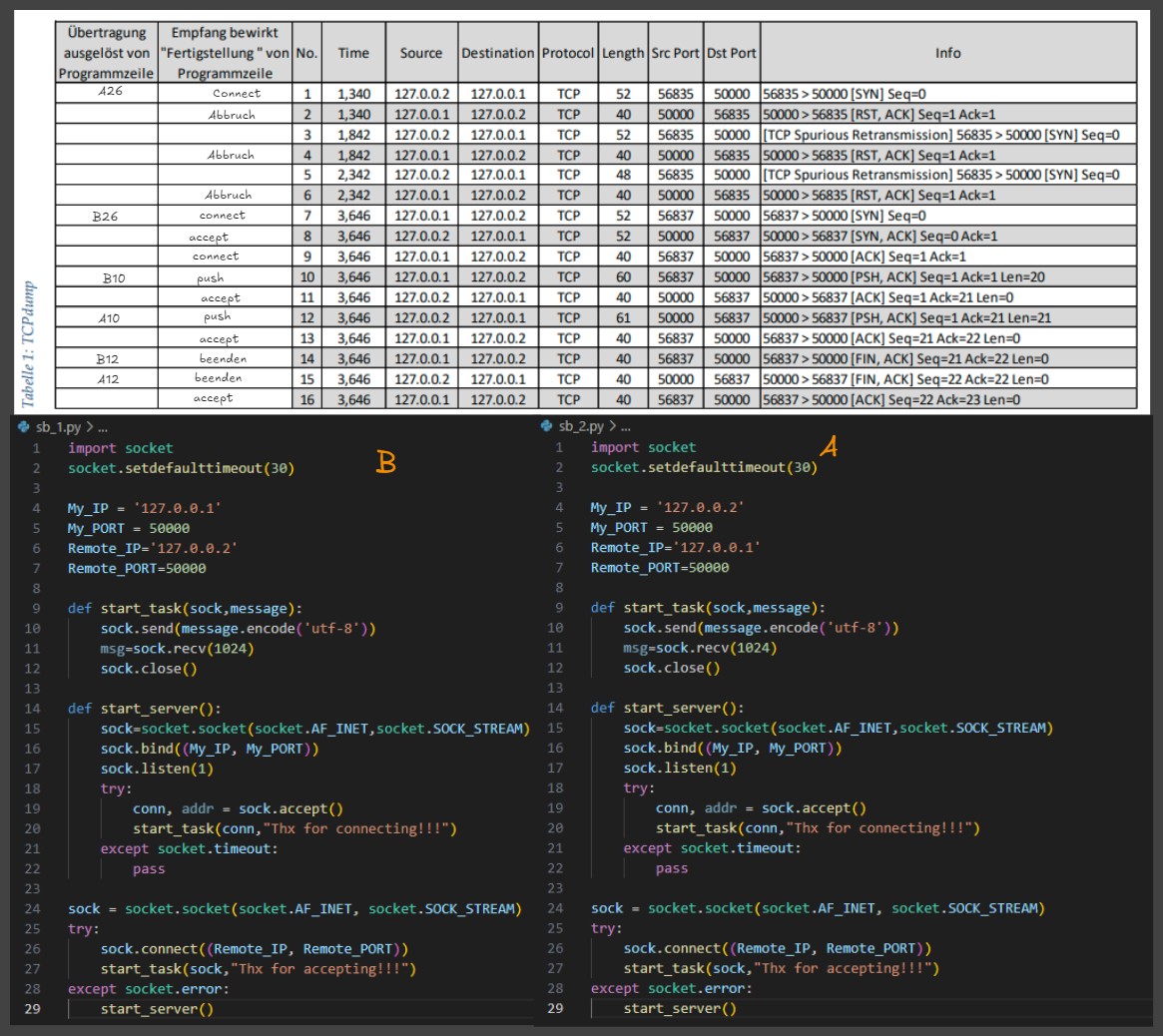Click the line My_IP = '127.0.0.2' in sb_2.py
The height and width of the screenshot is (1036, 1163).
coord(667,508)
